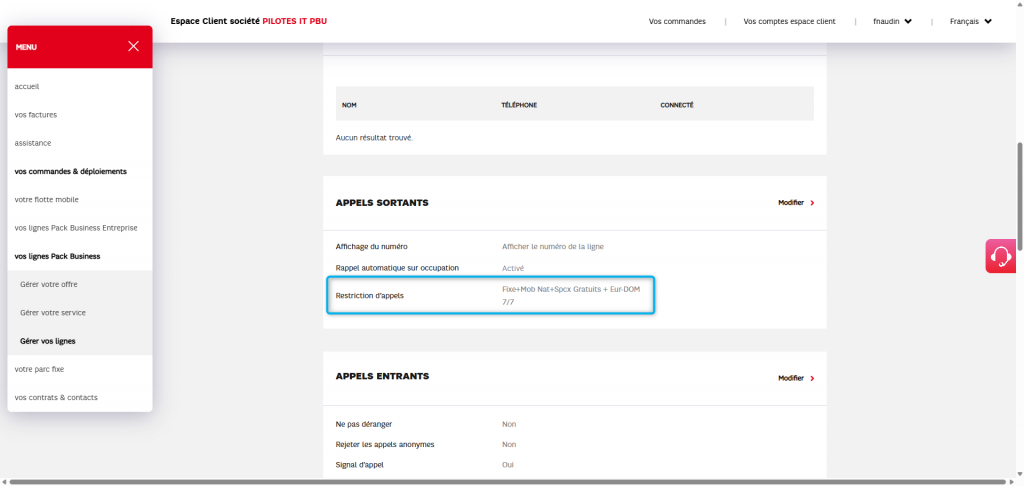Click Modifier for Appels sortants

[x=791, y=203]
